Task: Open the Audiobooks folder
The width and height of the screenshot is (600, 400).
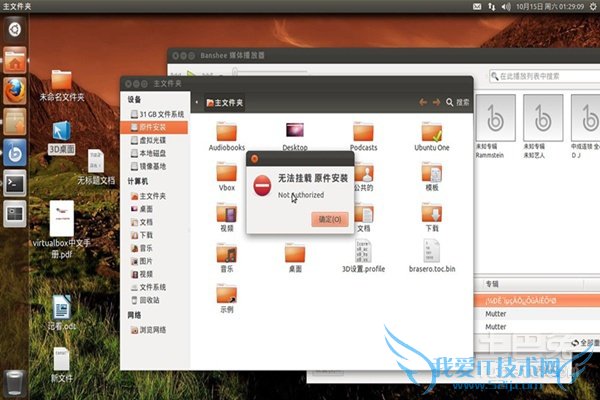Action: [x=227, y=133]
